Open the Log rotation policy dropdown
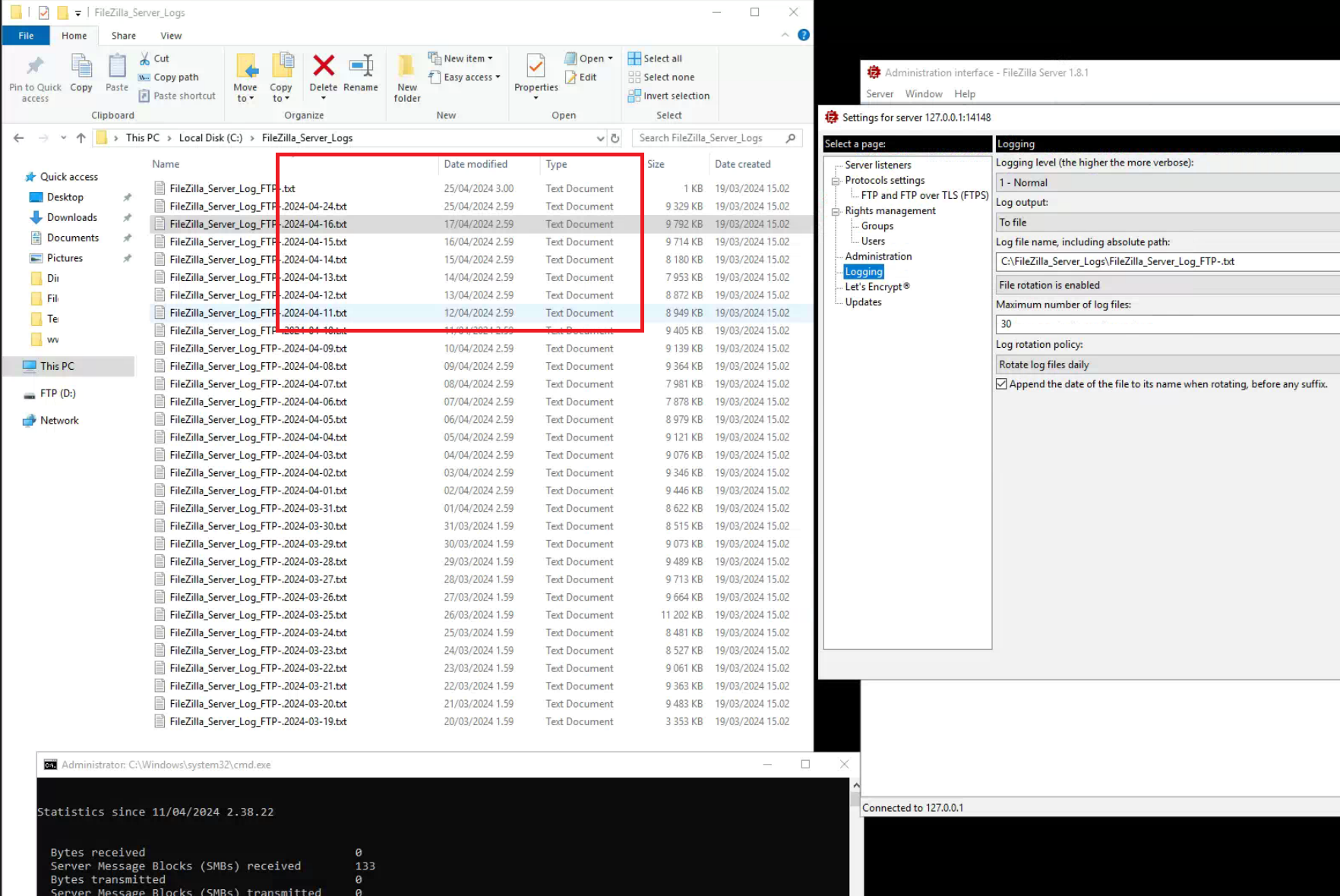Image resolution: width=1340 pixels, height=896 pixels. (1168, 364)
